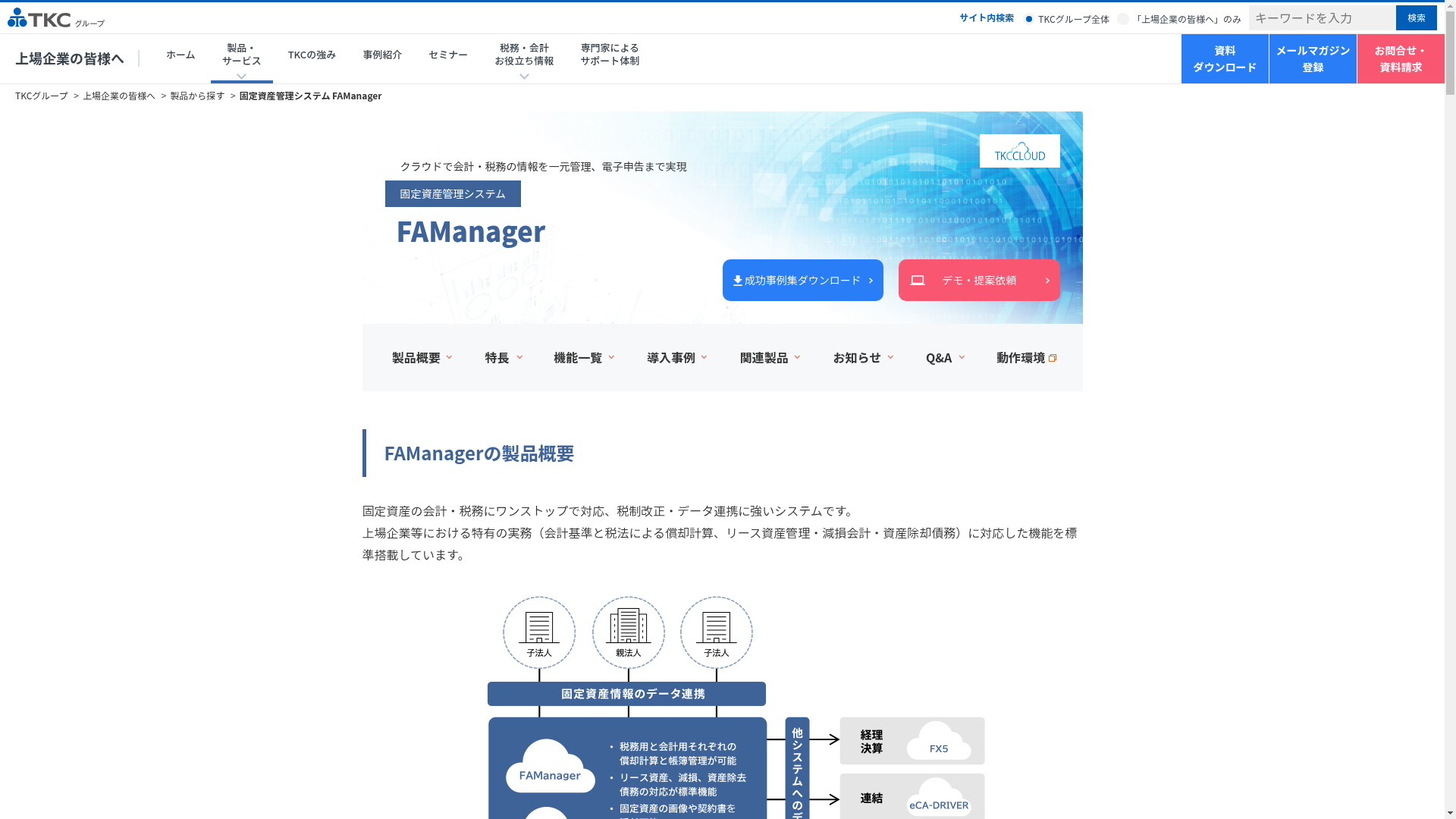The width and height of the screenshot is (1456, 819).
Task: Click the eCA-DRIVER cloud icon in diagram
Action: coord(938,799)
